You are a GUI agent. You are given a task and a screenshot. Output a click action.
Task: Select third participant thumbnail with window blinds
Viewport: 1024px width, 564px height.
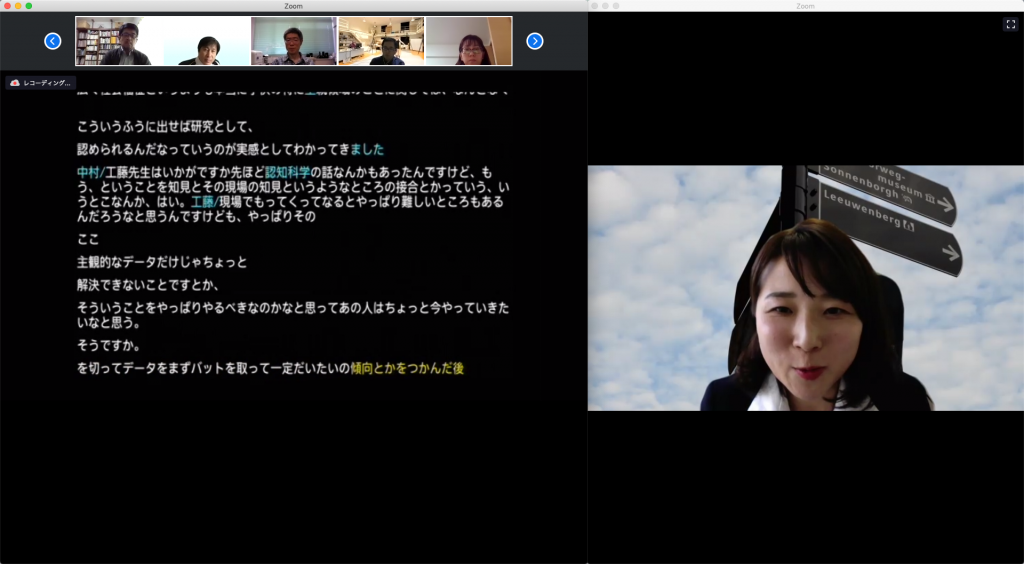point(294,41)
